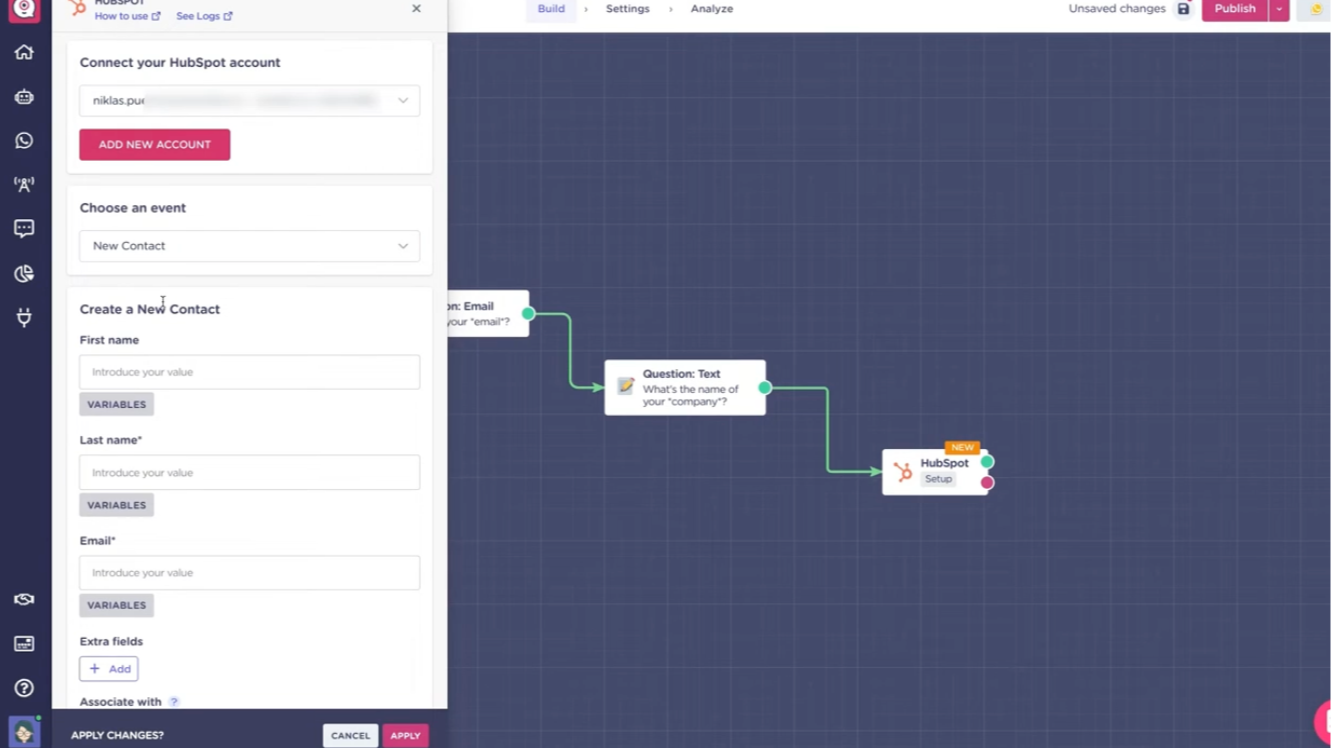The width and height of the screenshot is (1331, 748).
Task: Click VARIABLES button under First name
Action: [x=117, y=405]
